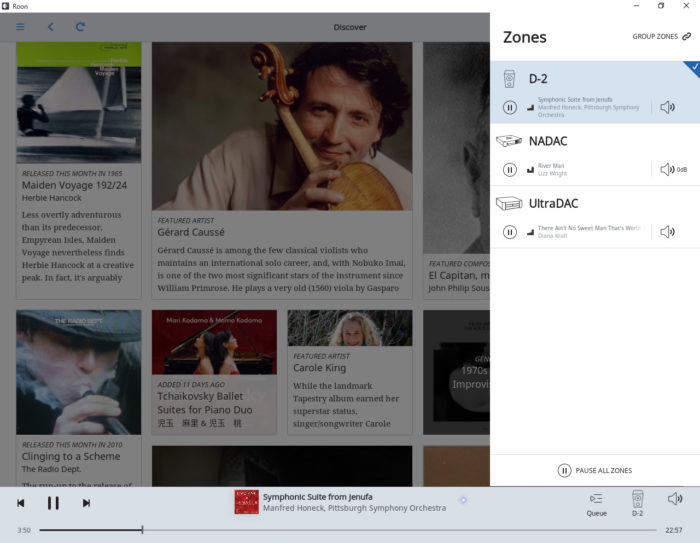This screenshot has height=543, width=700.
Task: Open Maiden Voyage album cover
Action: [79, 103]
